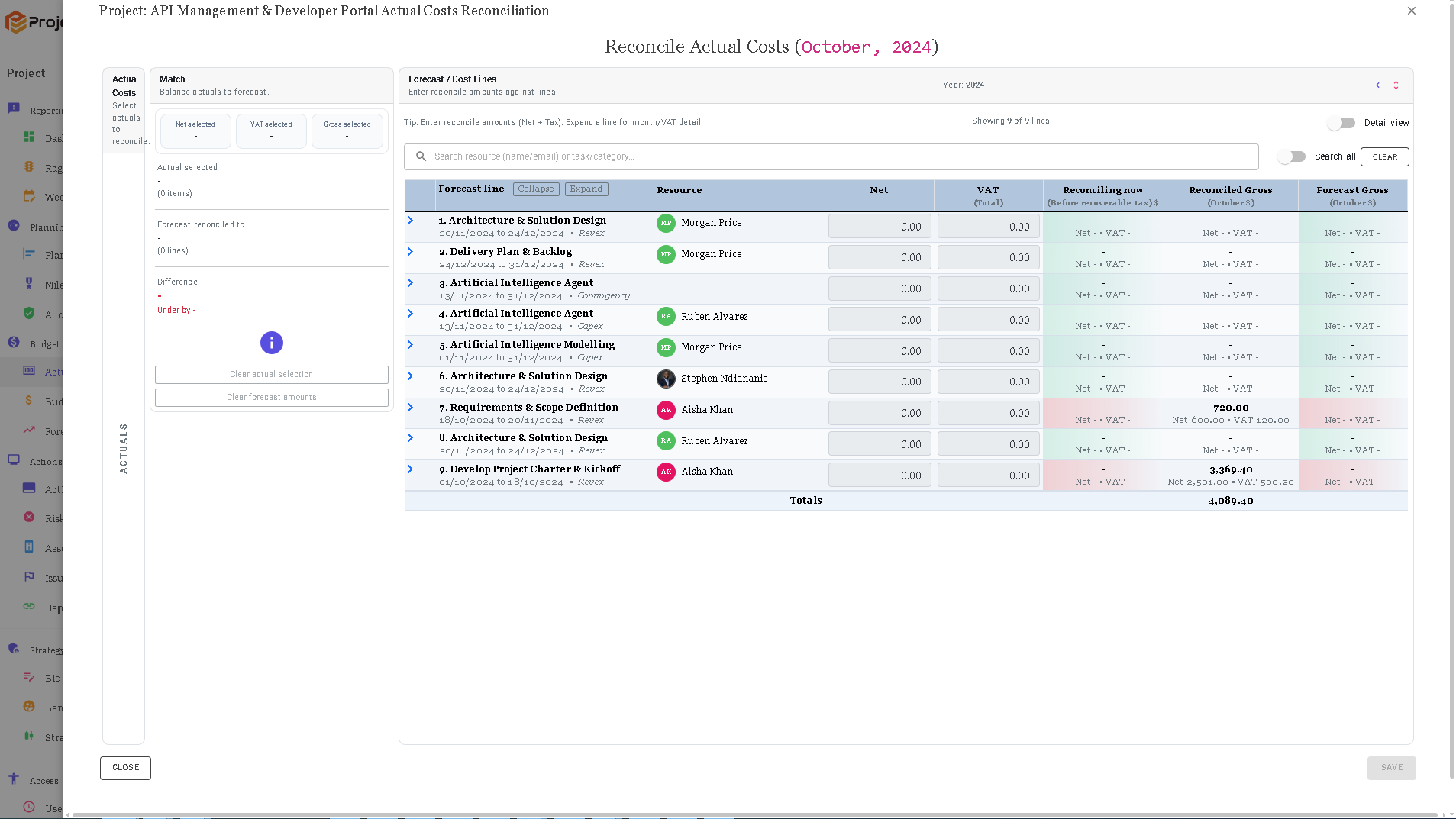This screenshot has height=819, width=1456.
Task: Open the Forecast trend sidebar icon
Action: [29, 430]
